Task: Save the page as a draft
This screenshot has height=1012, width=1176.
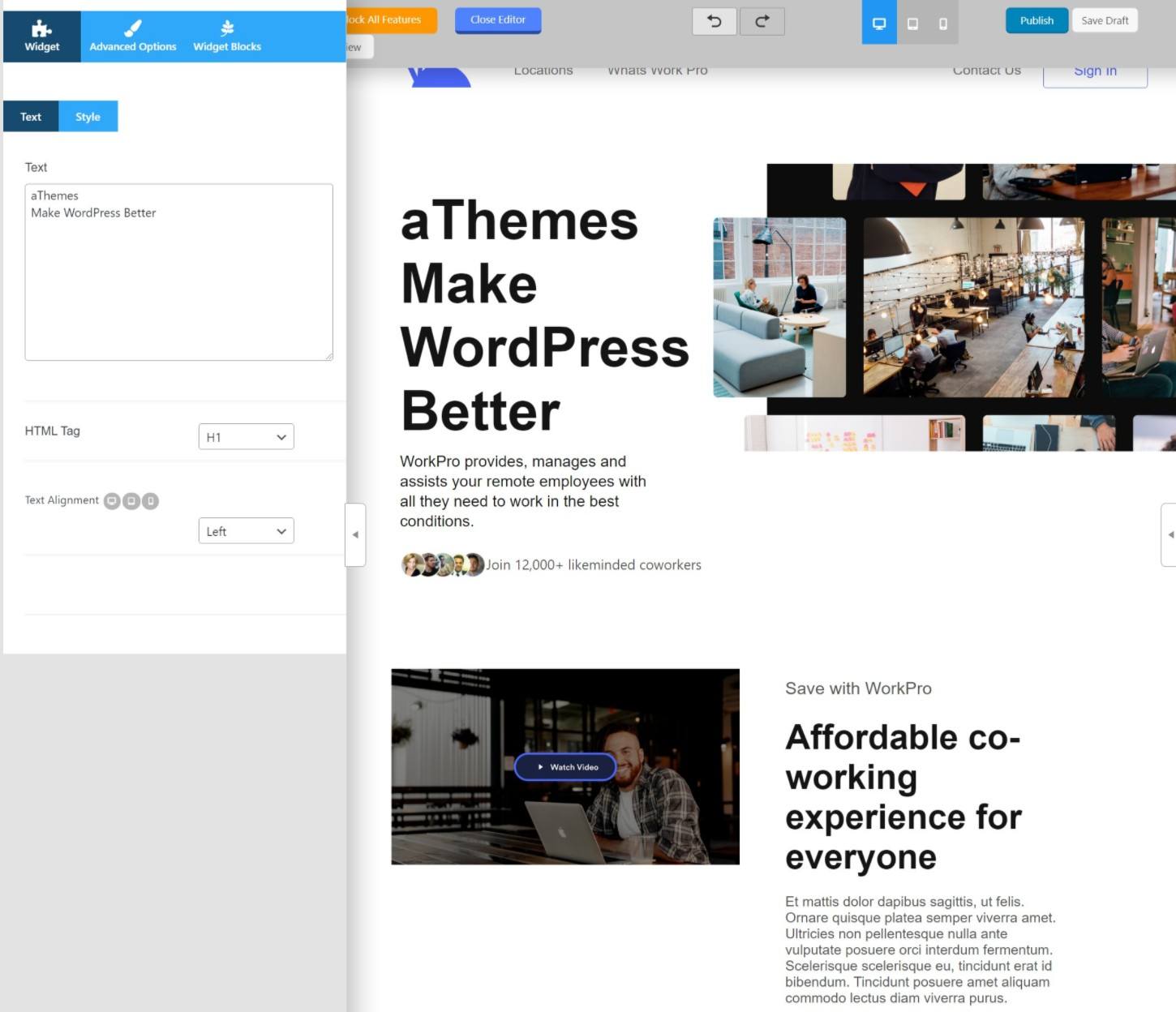Action: coord(1105,20)
